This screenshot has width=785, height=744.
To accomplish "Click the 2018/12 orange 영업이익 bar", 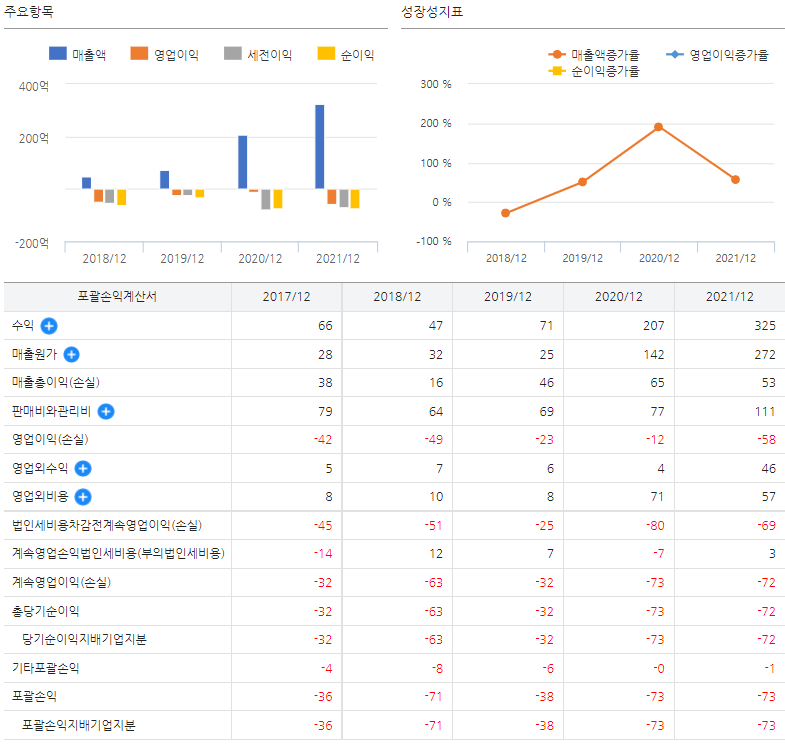I will (98, 195).
